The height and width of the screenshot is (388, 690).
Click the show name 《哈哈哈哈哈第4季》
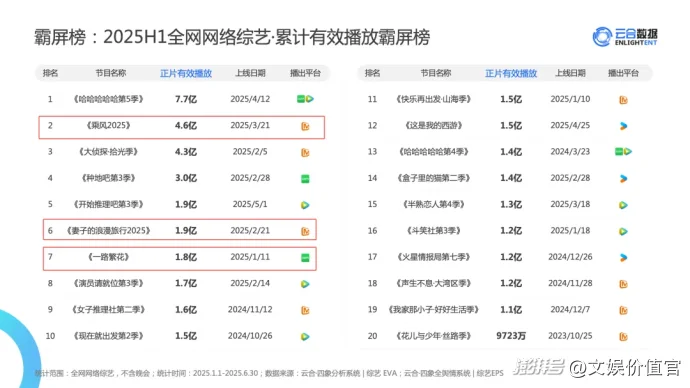click(x=433, y=152)
